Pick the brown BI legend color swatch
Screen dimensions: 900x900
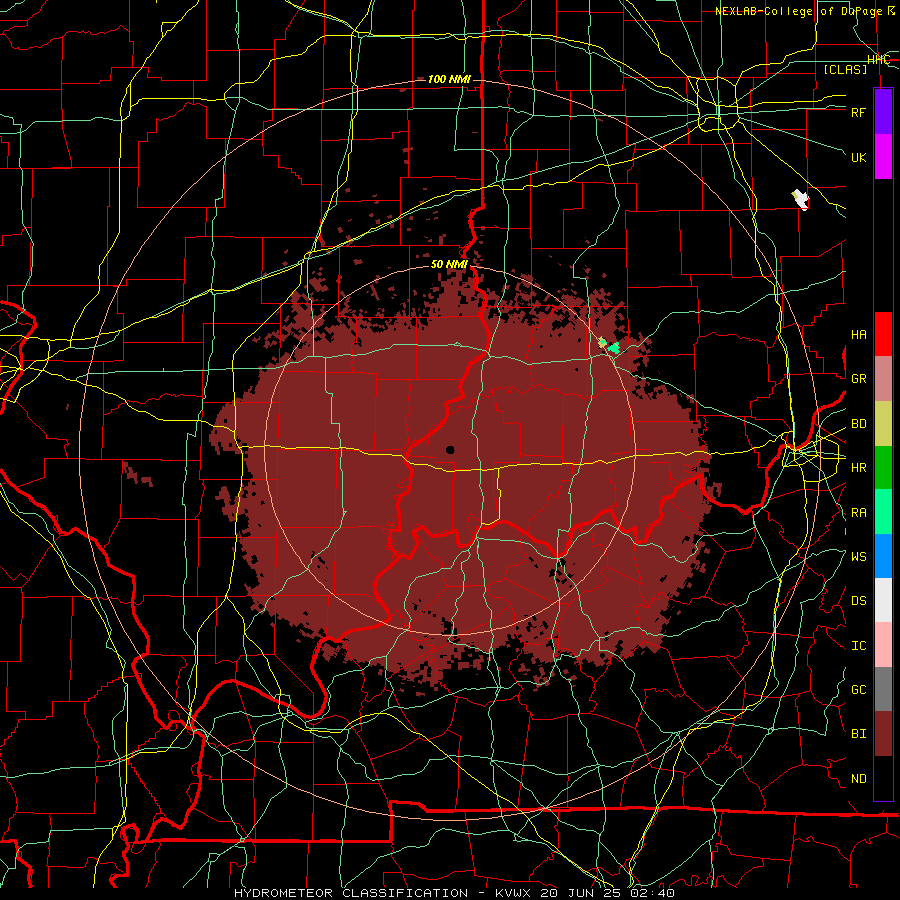[x=883, y=734]
